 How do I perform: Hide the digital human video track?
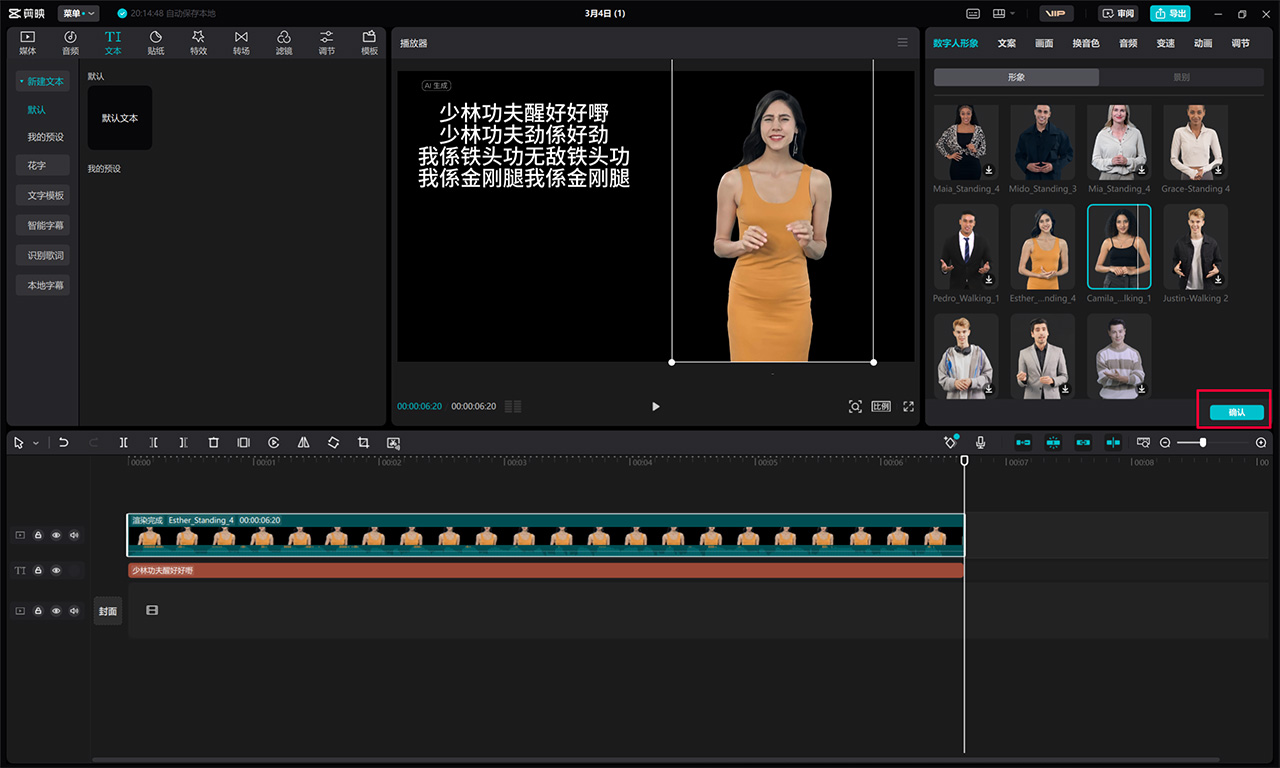tap(56, 535)
